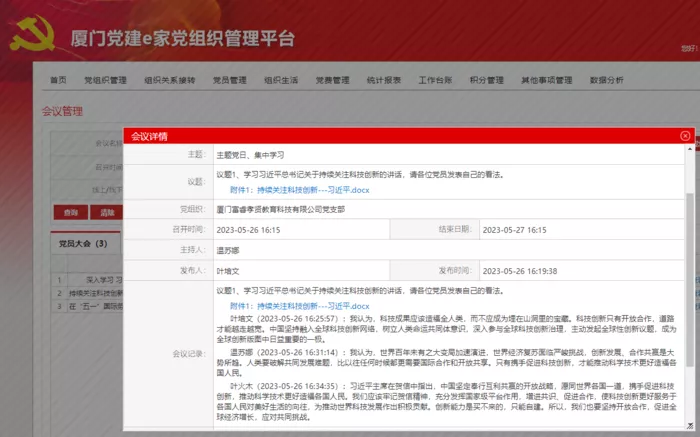The width and height of the screenshot is (700, 437).
Task: Open the 数据分析 menu
Action: point(606,80)
